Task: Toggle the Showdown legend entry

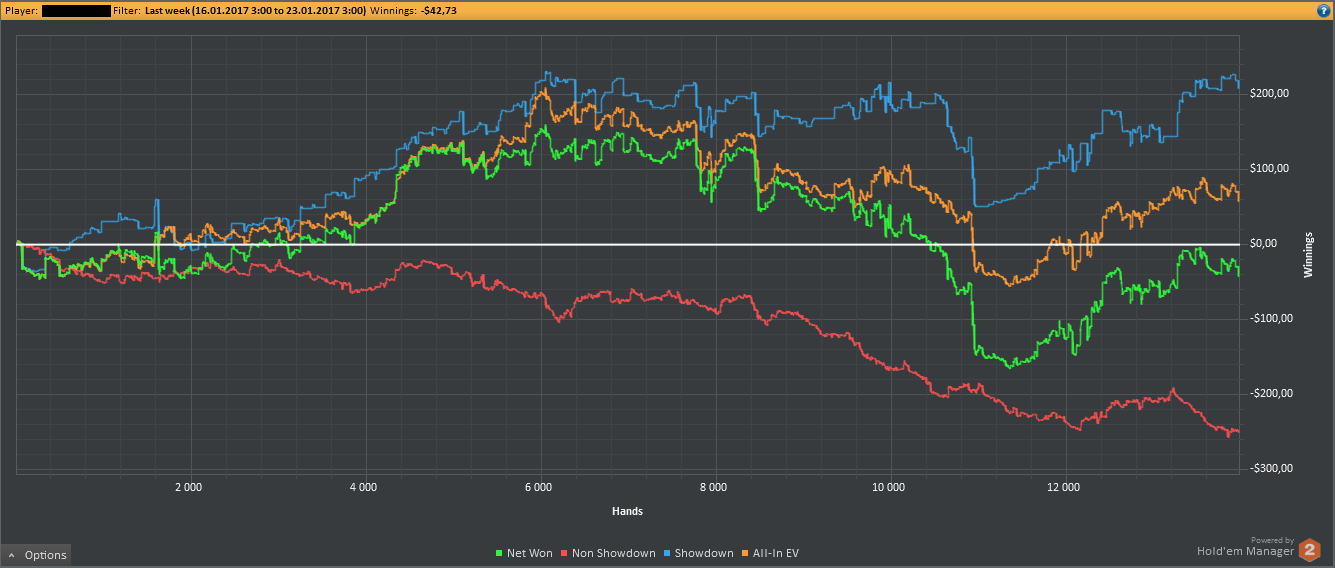Action: tap(698, 553)
